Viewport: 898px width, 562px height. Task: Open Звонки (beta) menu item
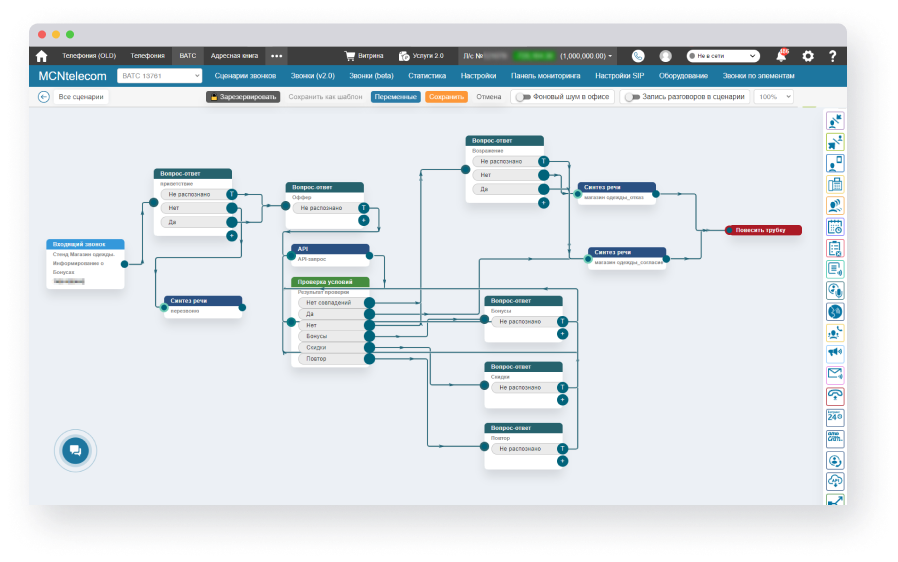(x=371, y=76)
